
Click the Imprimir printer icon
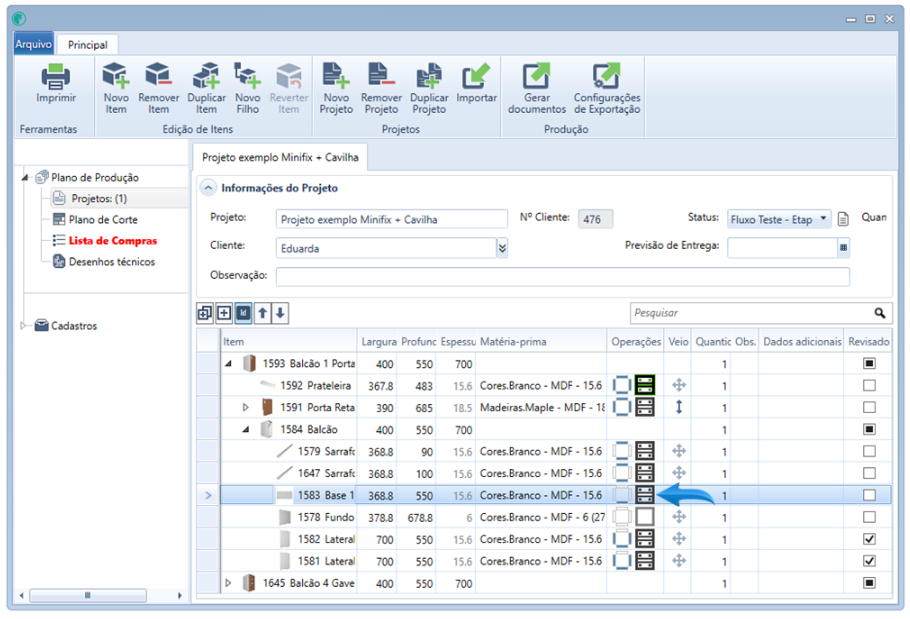click(56, 78)
